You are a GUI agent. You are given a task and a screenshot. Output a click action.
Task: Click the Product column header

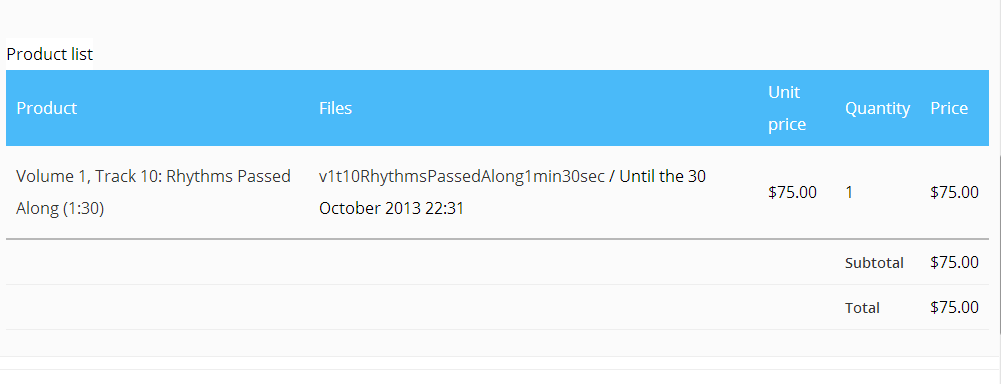click(47, 108)
